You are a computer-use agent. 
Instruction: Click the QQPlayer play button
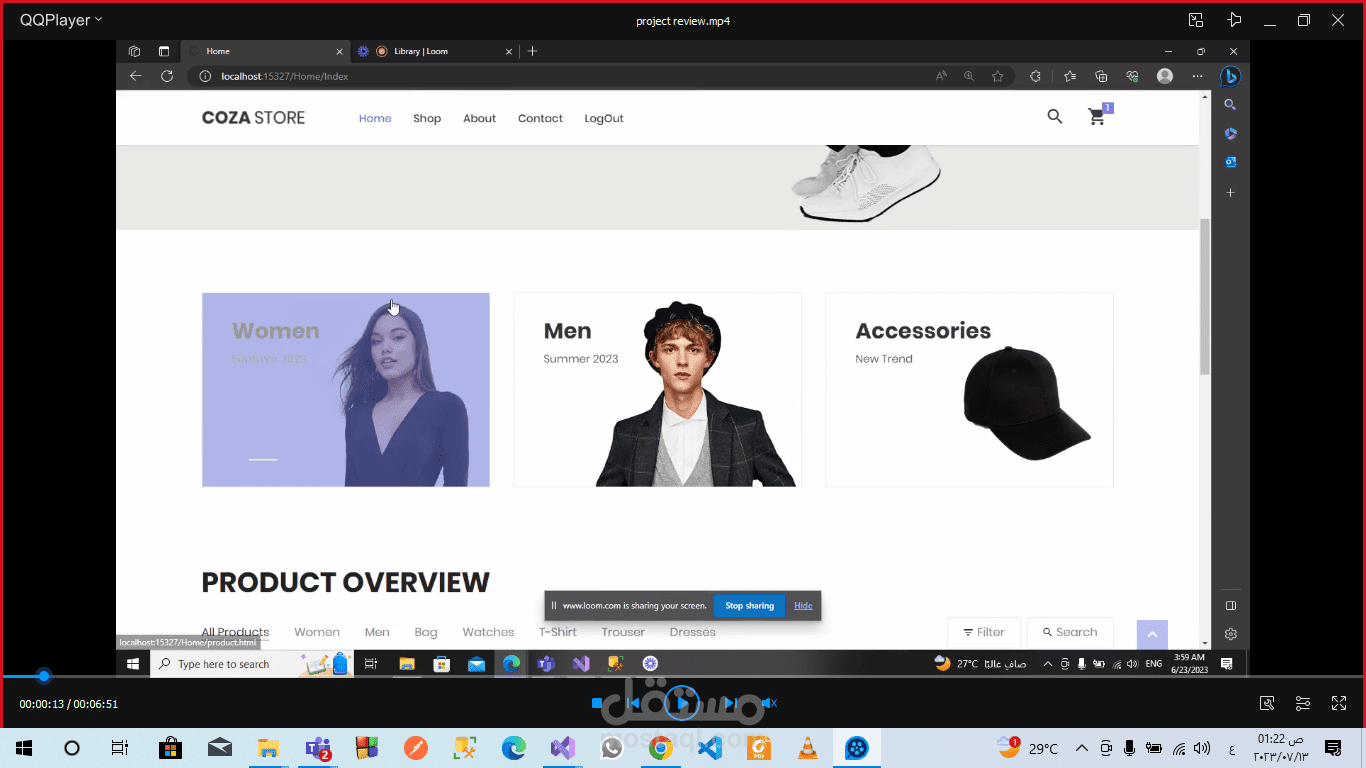(682, 703)
